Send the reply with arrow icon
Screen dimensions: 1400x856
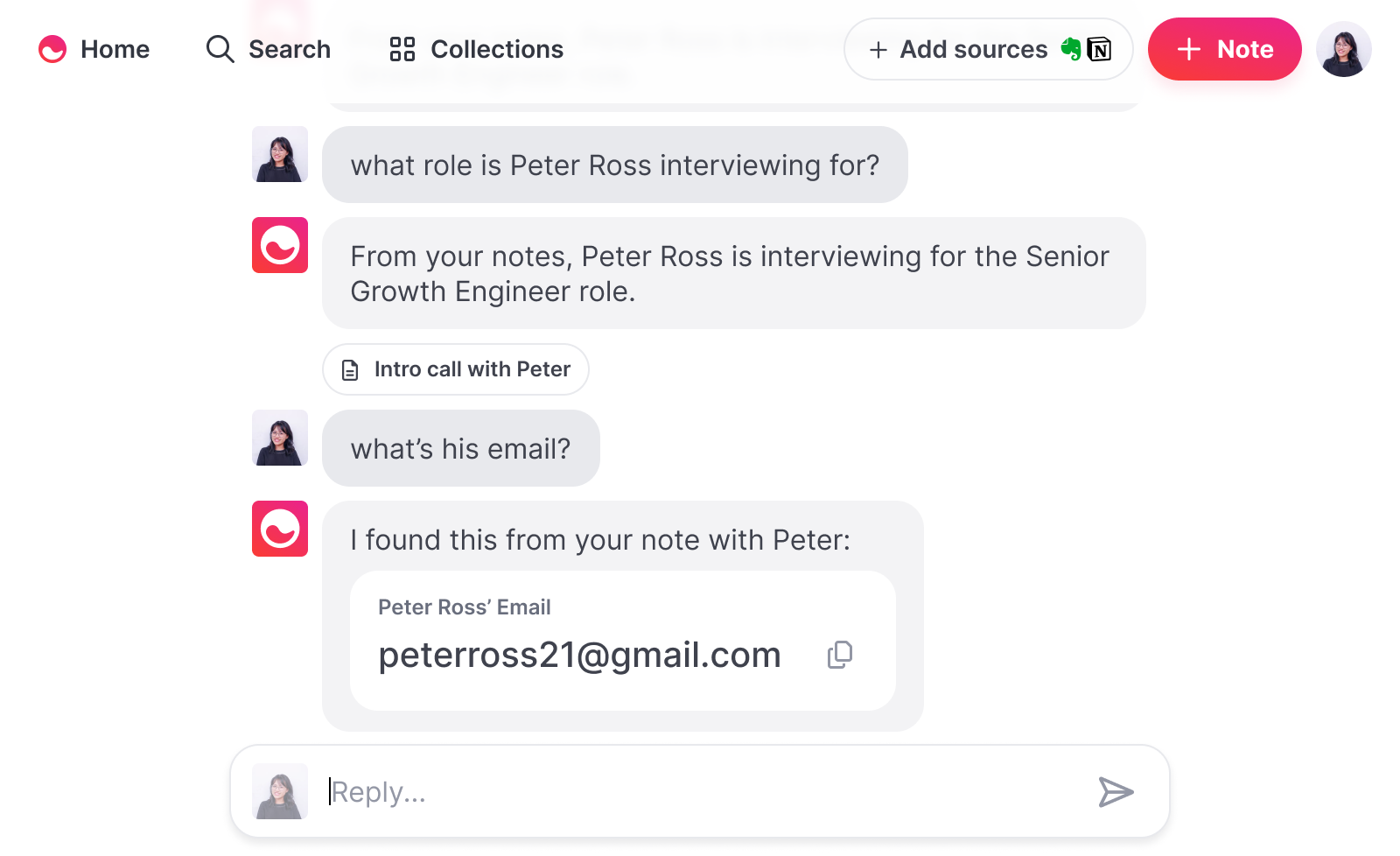point(1116,791)
